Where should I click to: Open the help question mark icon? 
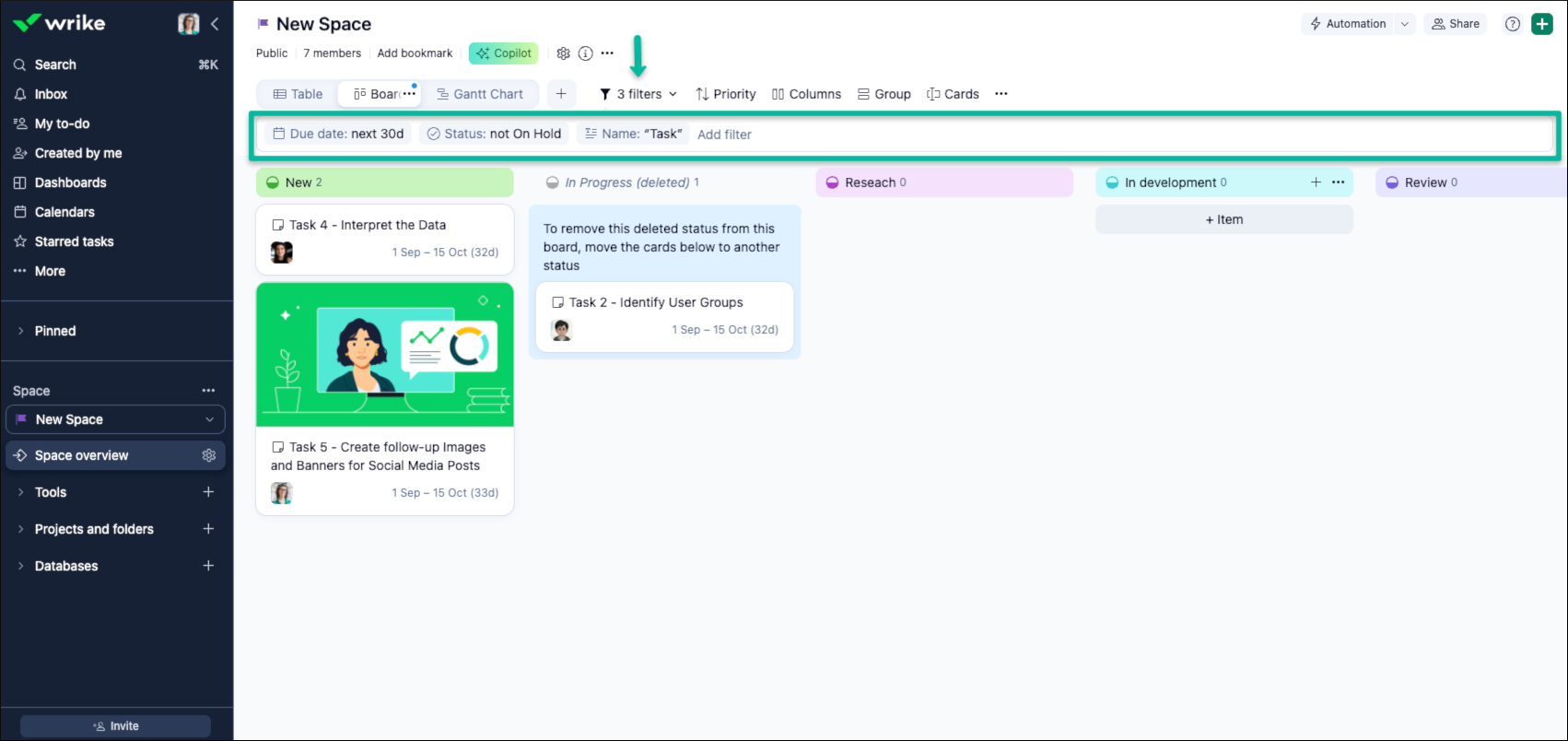(x=1512, y=24)
